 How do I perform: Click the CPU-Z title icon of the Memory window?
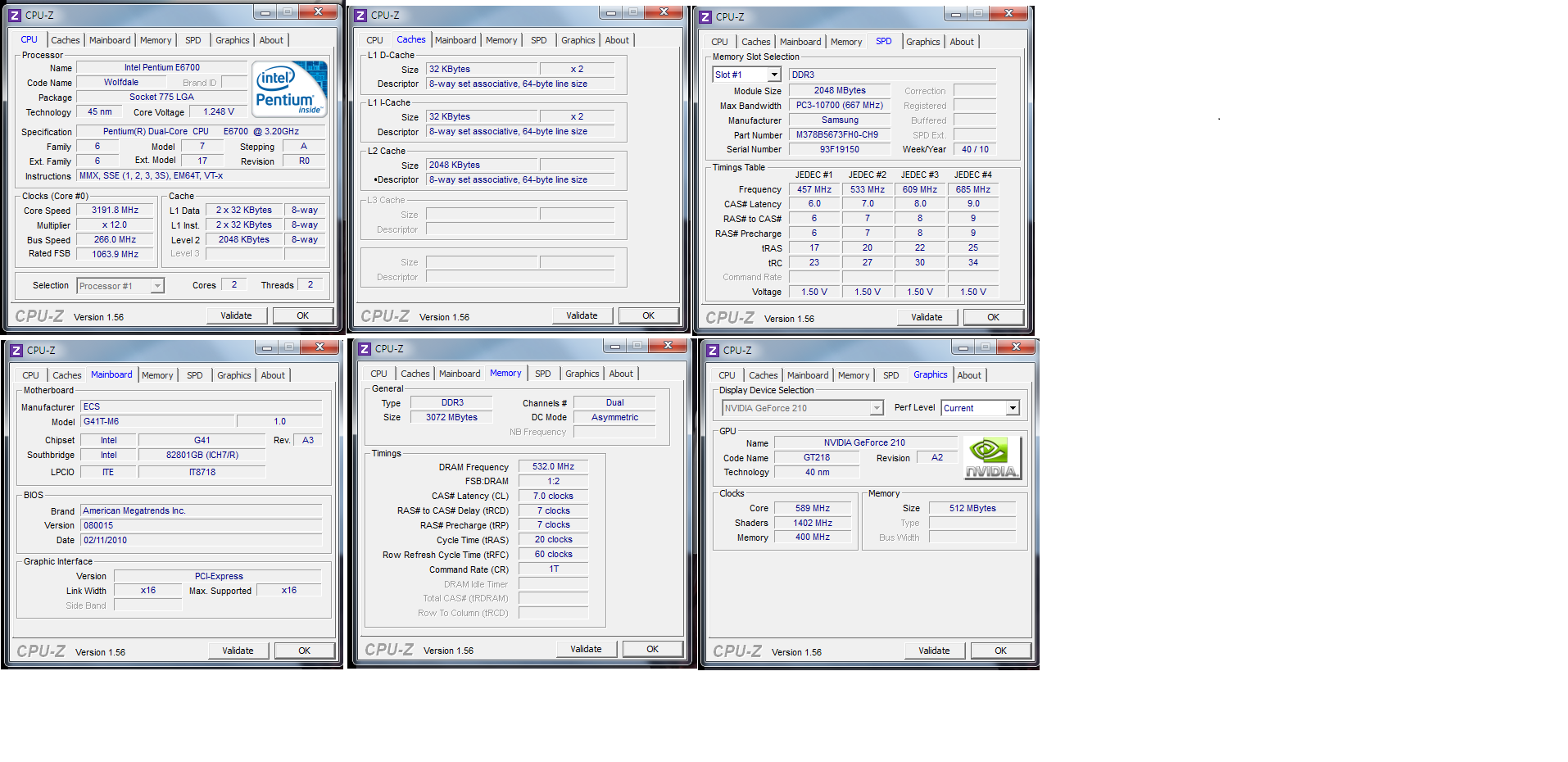(x=365, y=348)
